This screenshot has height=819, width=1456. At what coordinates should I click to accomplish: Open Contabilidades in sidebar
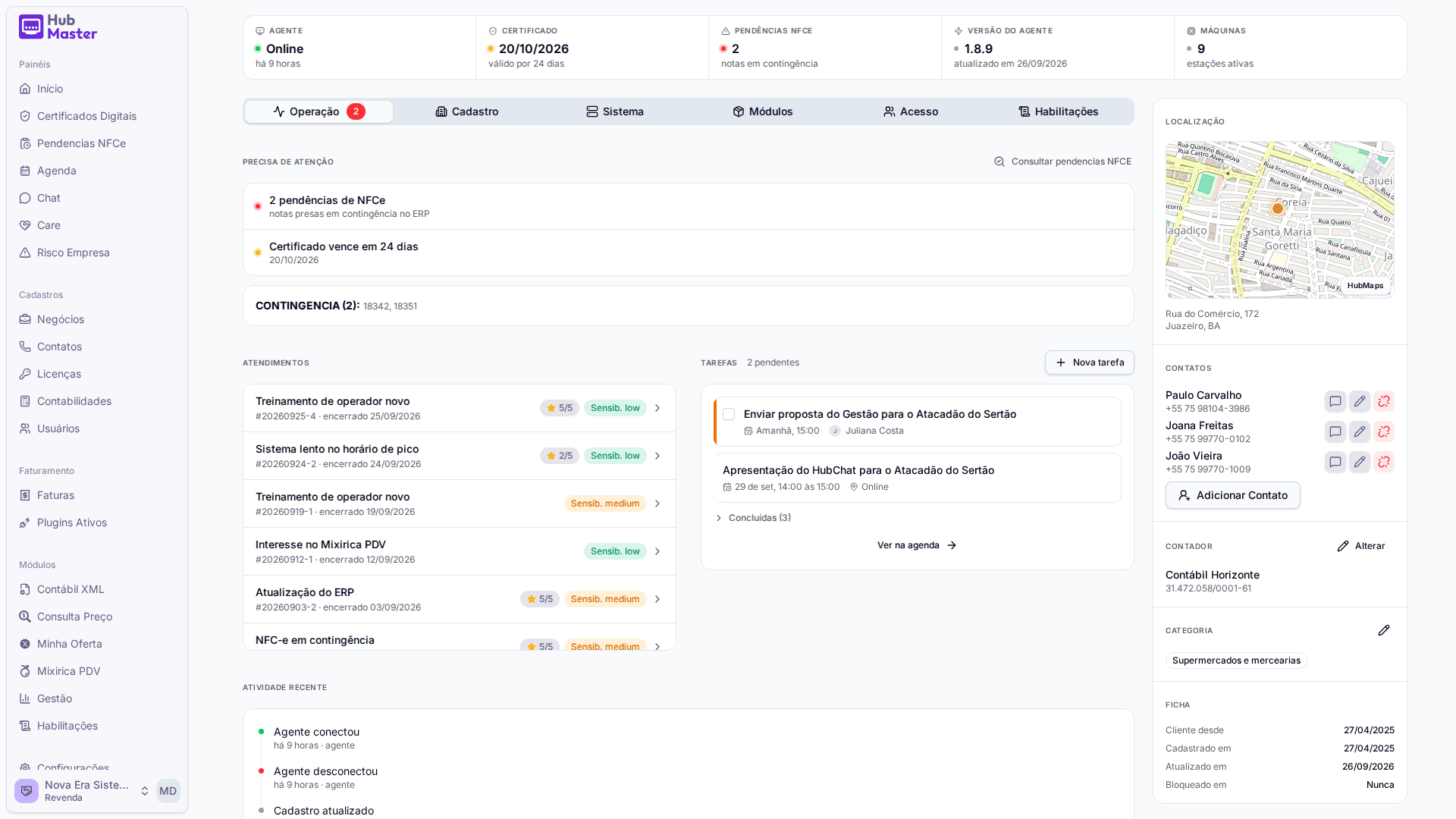(x=96, y=401)
